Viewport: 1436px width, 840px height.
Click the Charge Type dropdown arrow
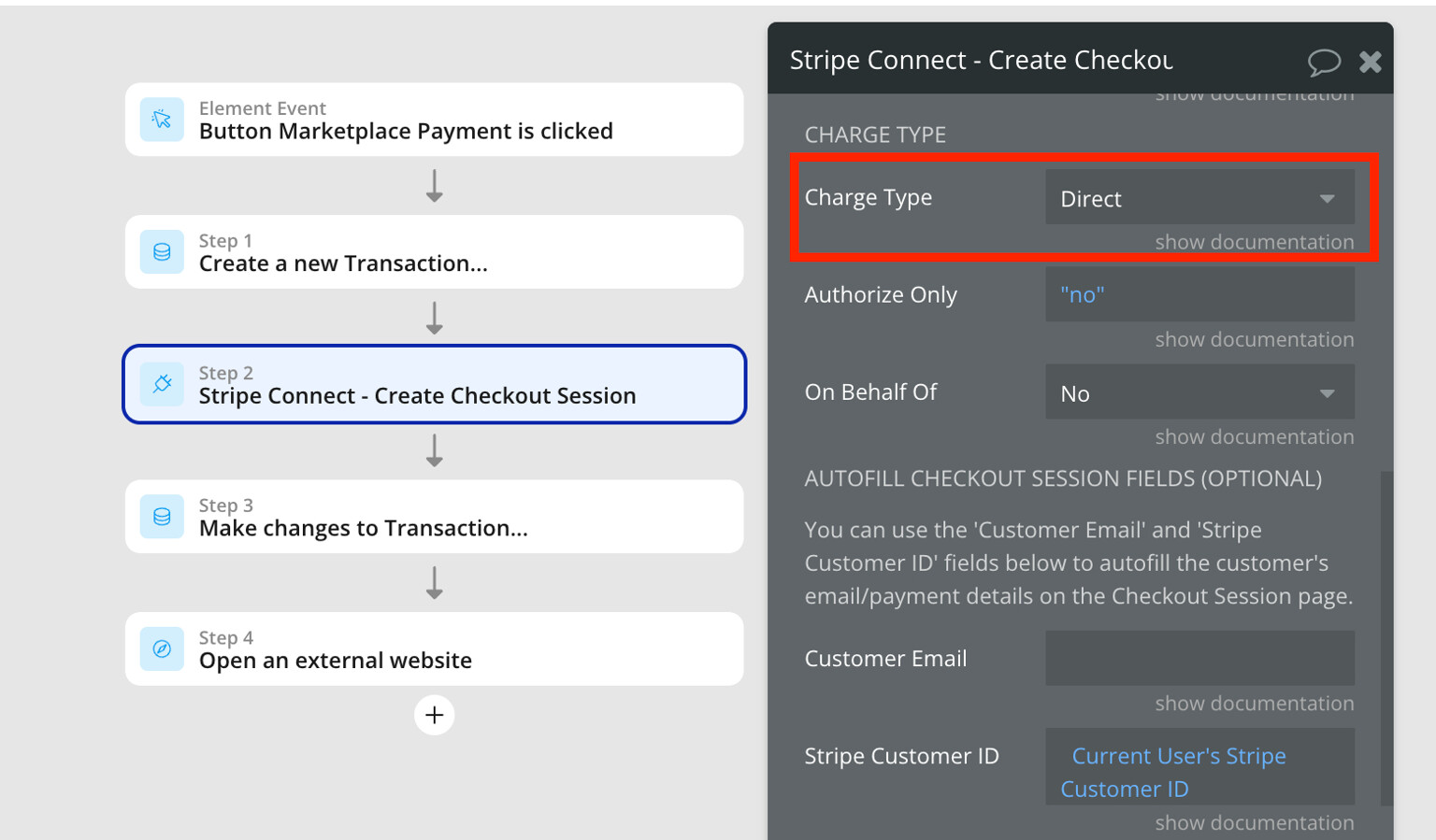[1327, 198]
